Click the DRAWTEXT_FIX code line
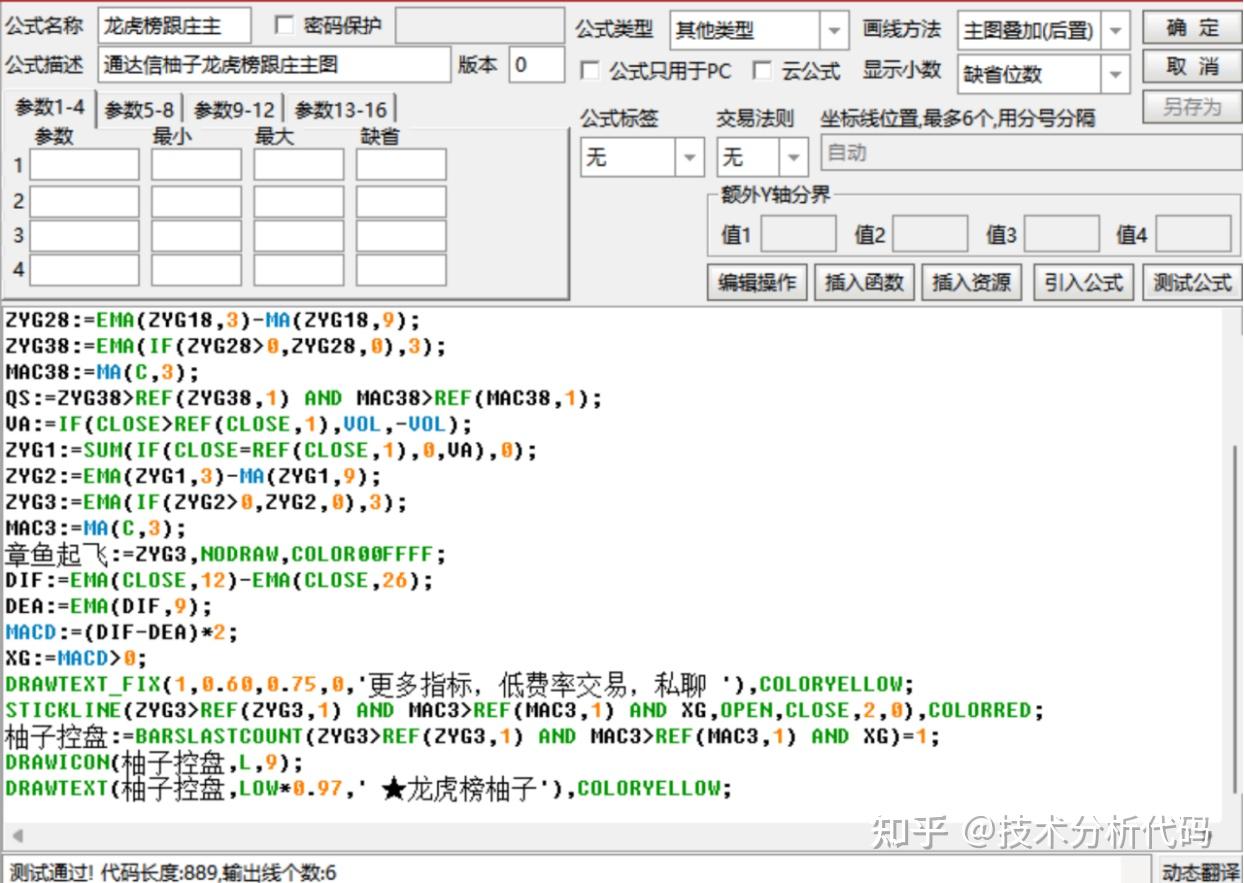This screenshot has width=1244, height=883. point(460,684)
